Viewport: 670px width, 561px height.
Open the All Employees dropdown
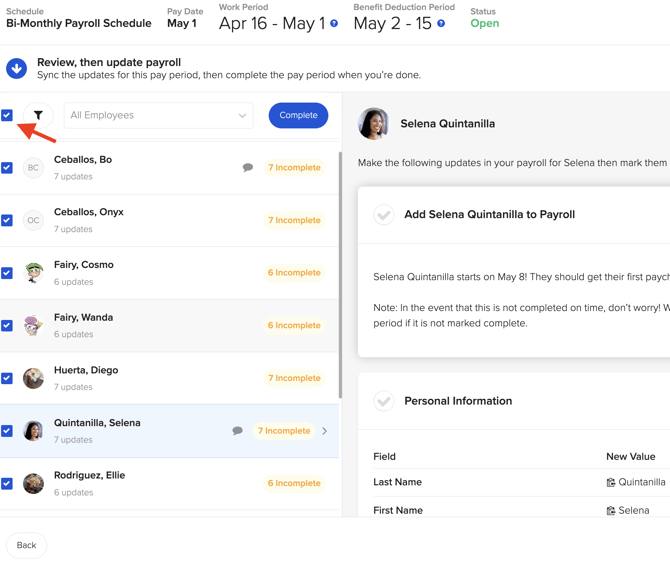coord(158,116)
